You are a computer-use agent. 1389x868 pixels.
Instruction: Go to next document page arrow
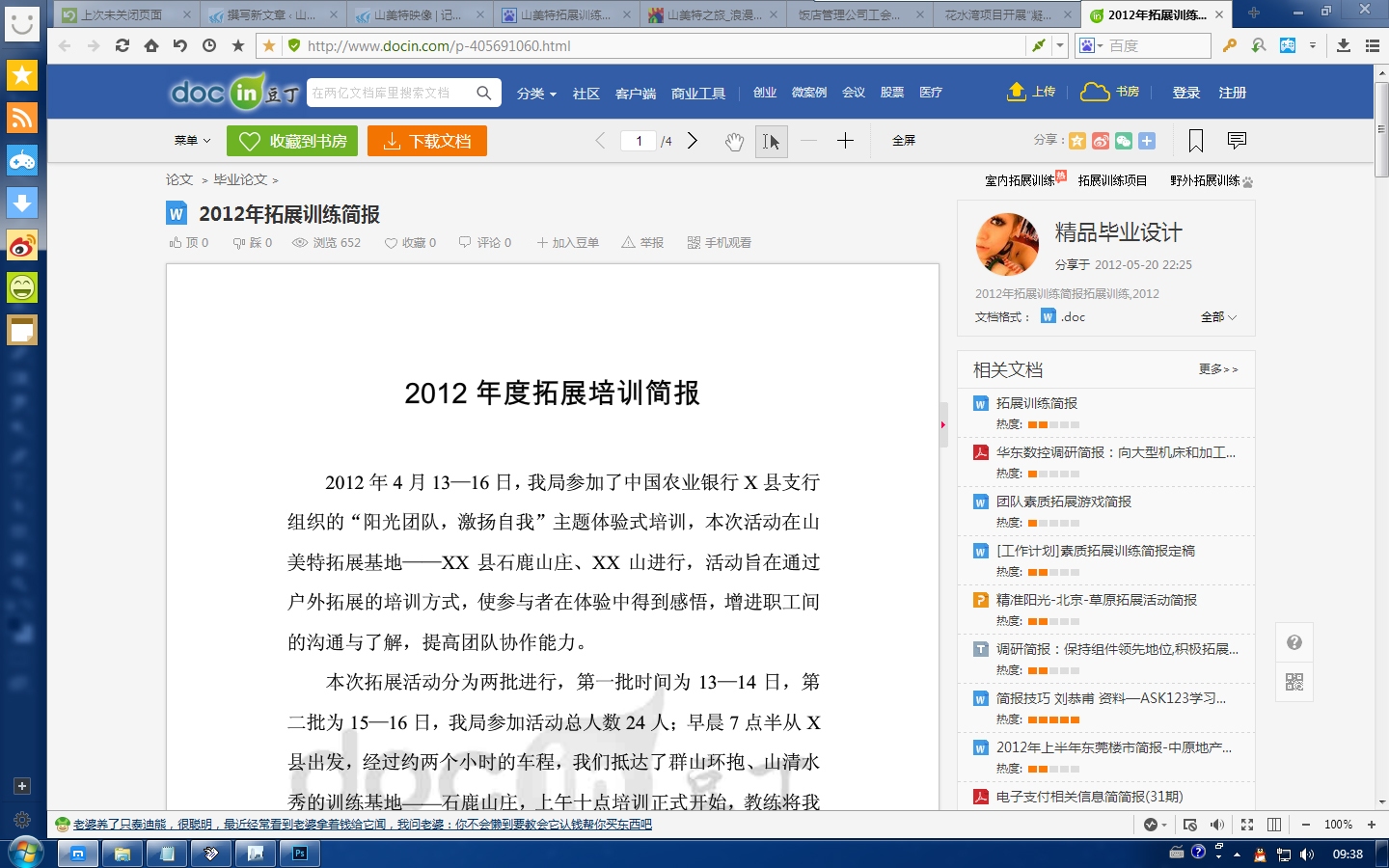coord(693,141)
